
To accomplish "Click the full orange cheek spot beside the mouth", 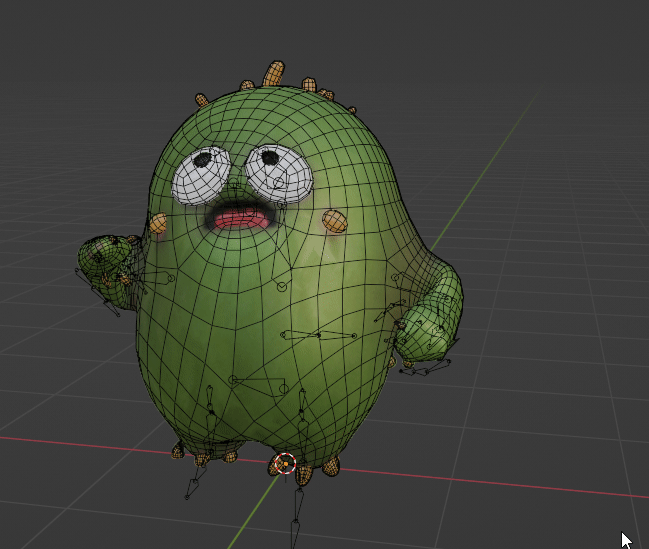I will 334,221.
